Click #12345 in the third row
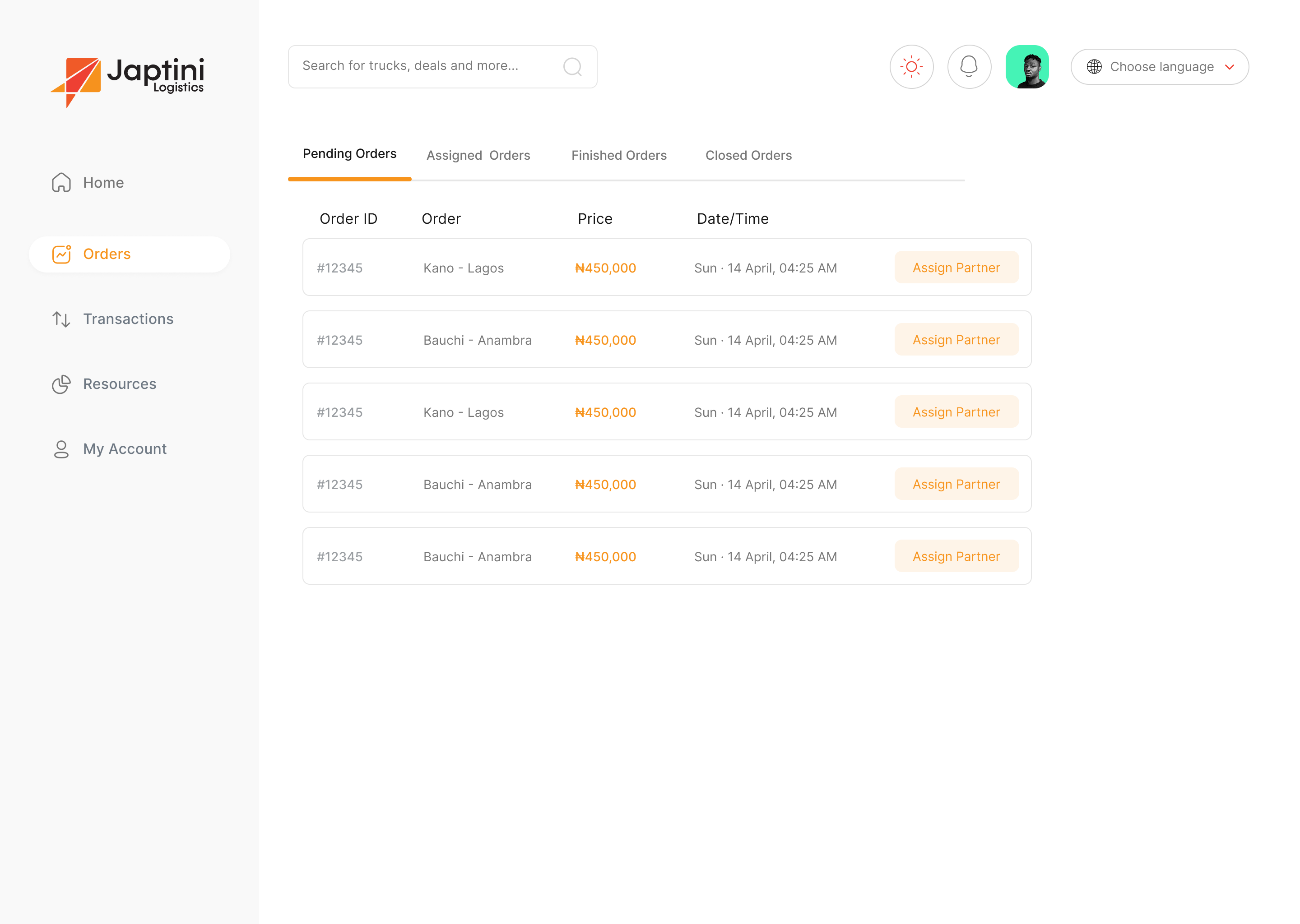This screenshot has width=1300, height=924. (340, 412)
